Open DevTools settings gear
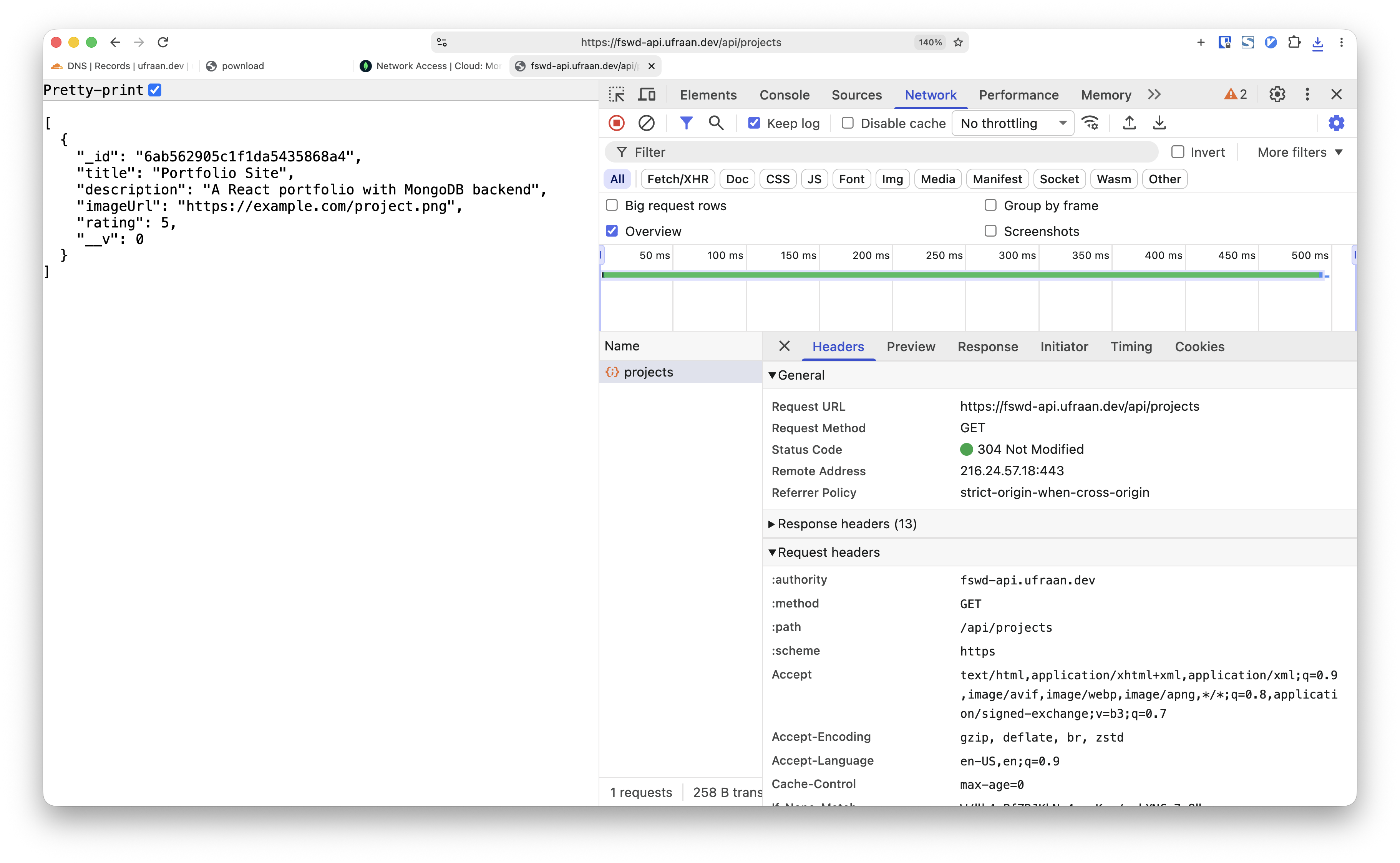The height and width of the screenshot is (863, 1400). point(1277,94)
